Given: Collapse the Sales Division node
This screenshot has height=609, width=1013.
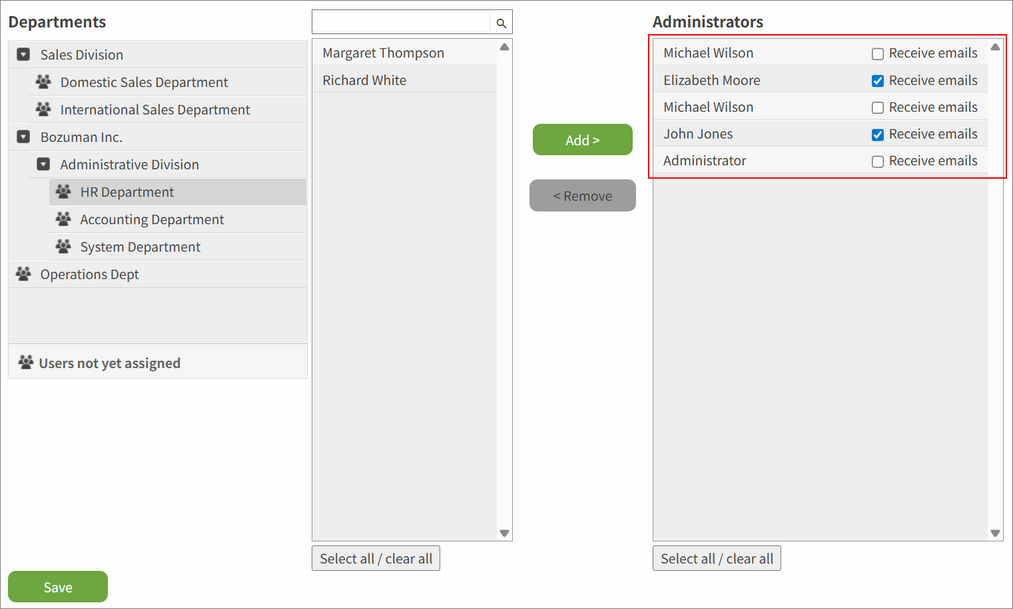Looking at the screenshot, I should click(22, 54).
